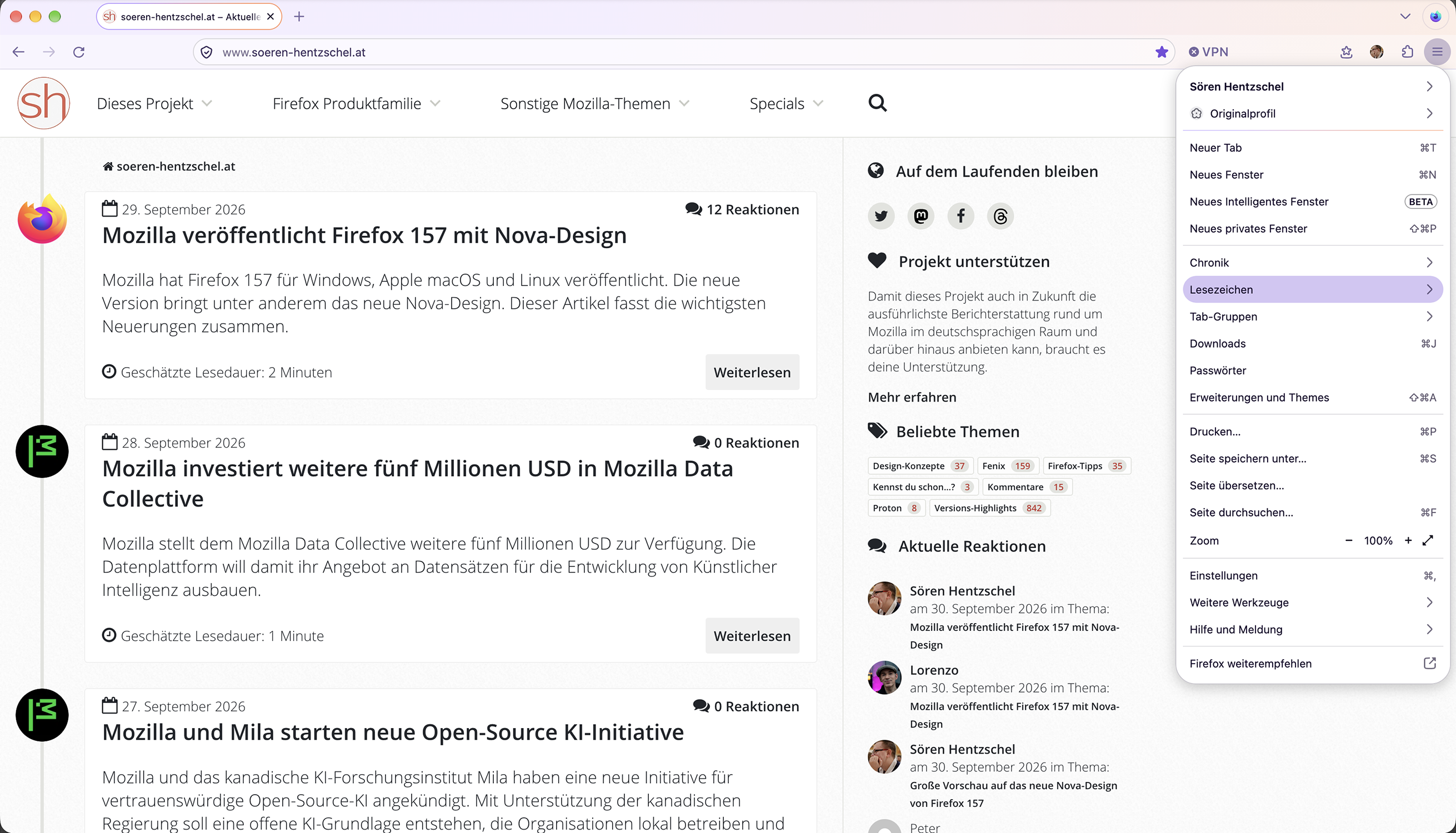Expand the Lesezeichen submenu

1312,289
